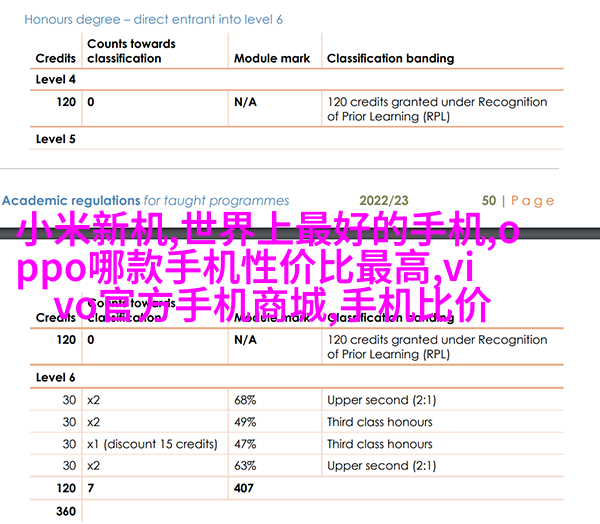Click the 'Classification banding' header above Level 4
The width and height of the screenshot is (600, 524).
pos(391,58)
